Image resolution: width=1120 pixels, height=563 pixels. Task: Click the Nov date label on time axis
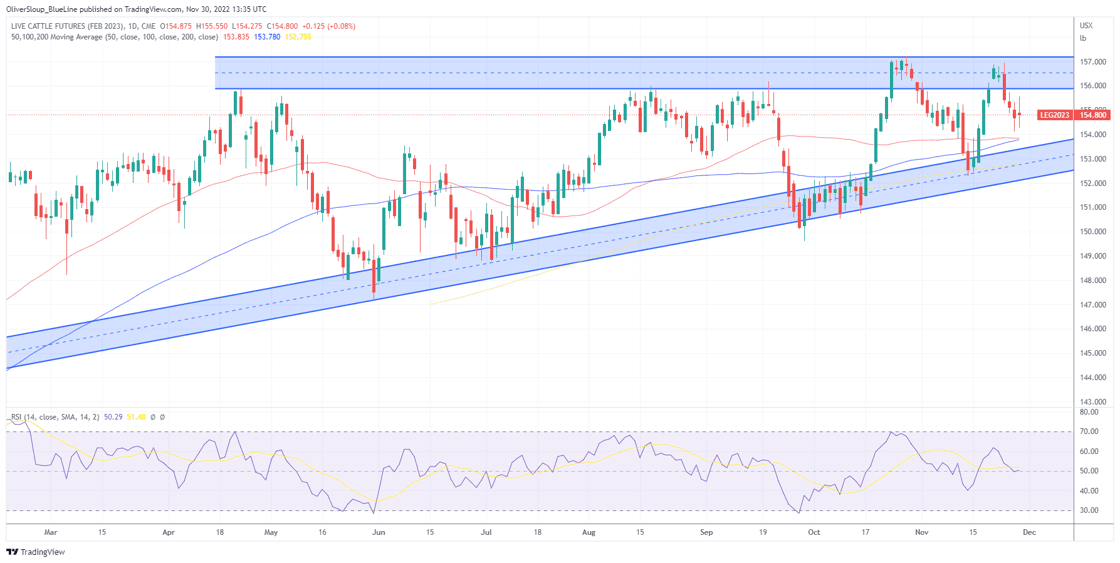pyautogui.click(x=922, y=532)
